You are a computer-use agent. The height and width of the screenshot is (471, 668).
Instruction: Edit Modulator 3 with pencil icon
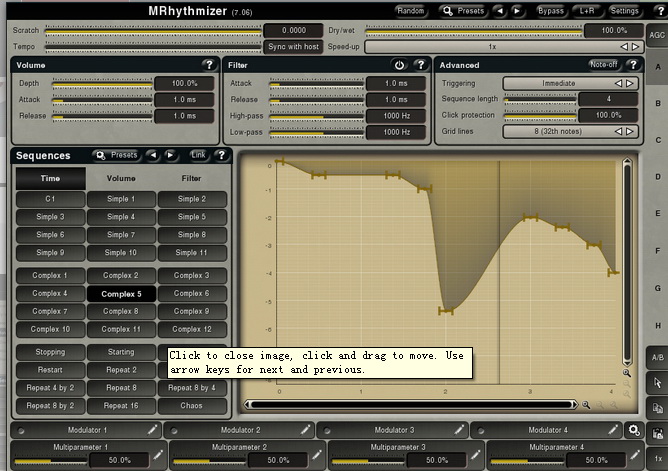click(459, 430)
